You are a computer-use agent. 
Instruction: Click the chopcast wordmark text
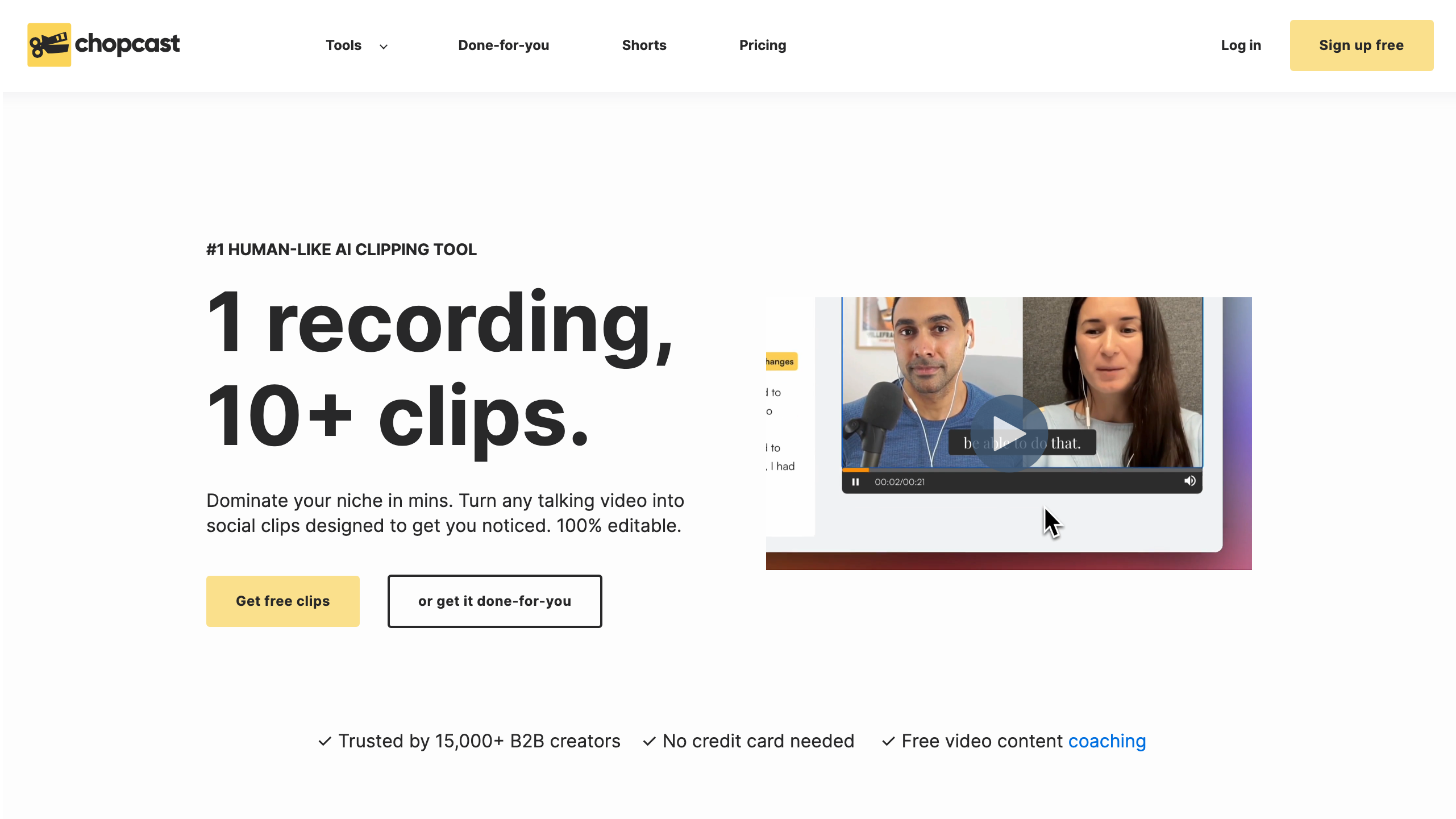[127, 44]
